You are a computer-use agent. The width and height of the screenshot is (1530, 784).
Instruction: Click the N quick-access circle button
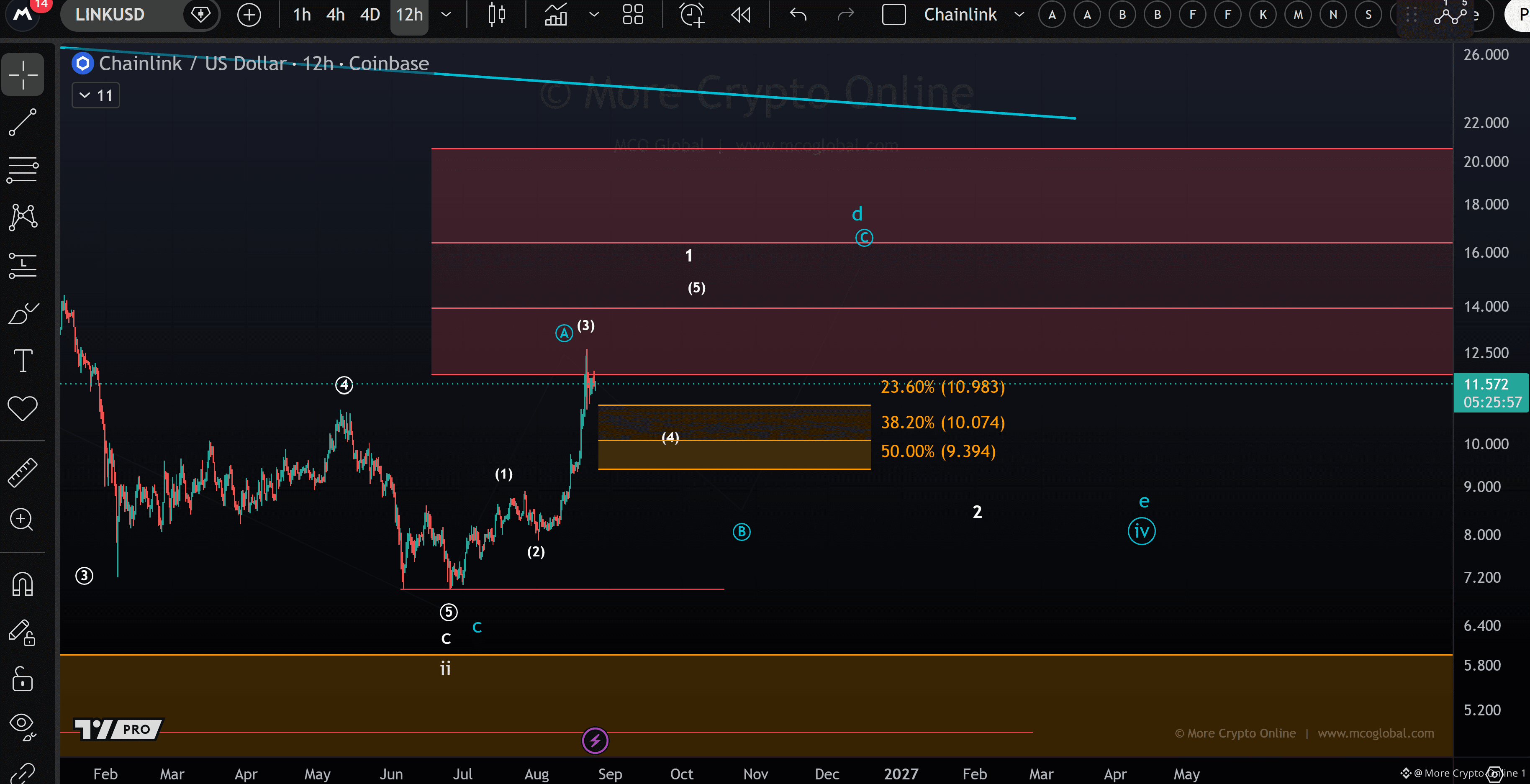coord(1333,15)
